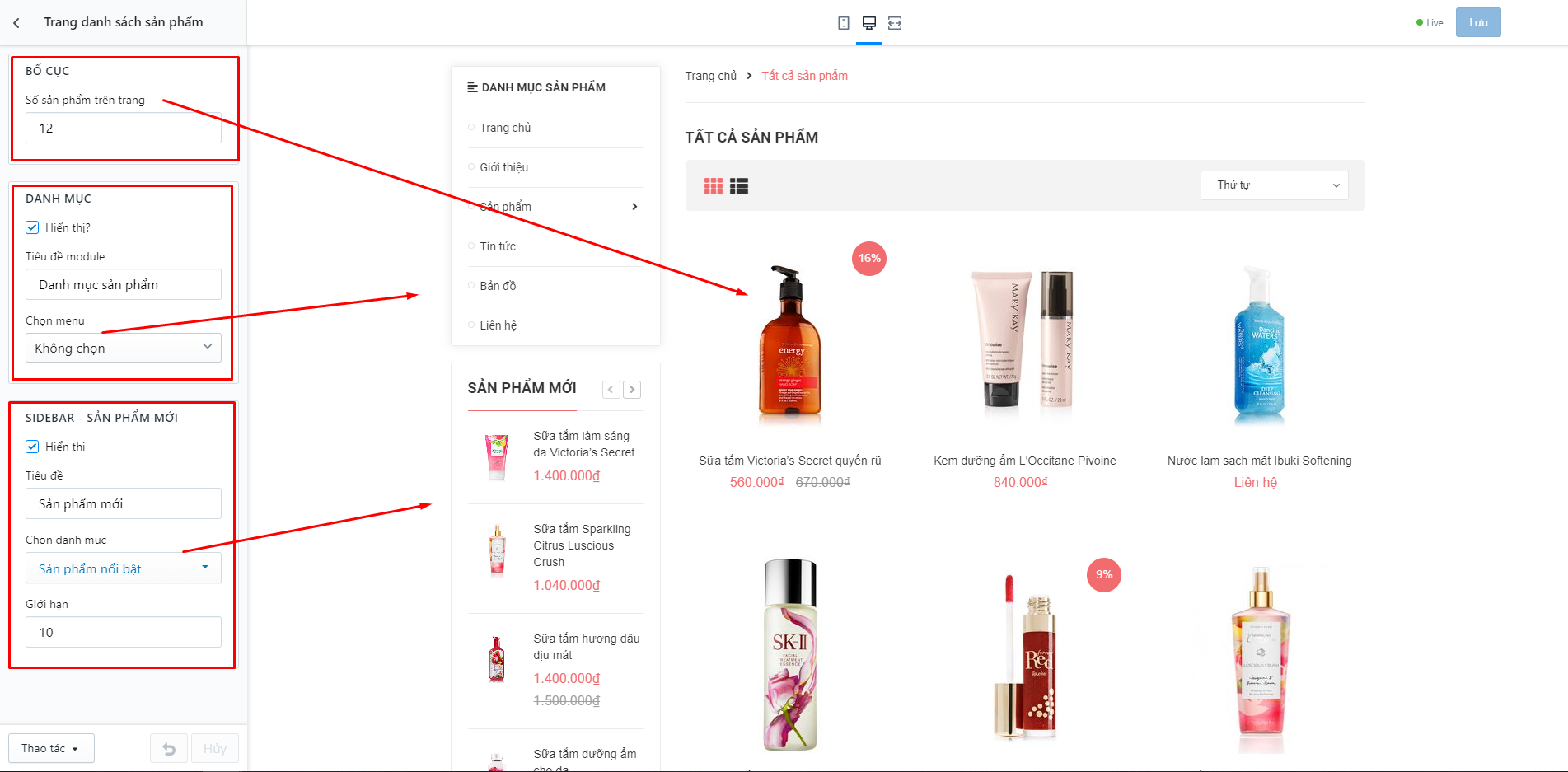Viewport: 1568px width, 772px height.
Task: Click the sidebar 'Tiêu đề' input field
Action: [x=124, y=503]
